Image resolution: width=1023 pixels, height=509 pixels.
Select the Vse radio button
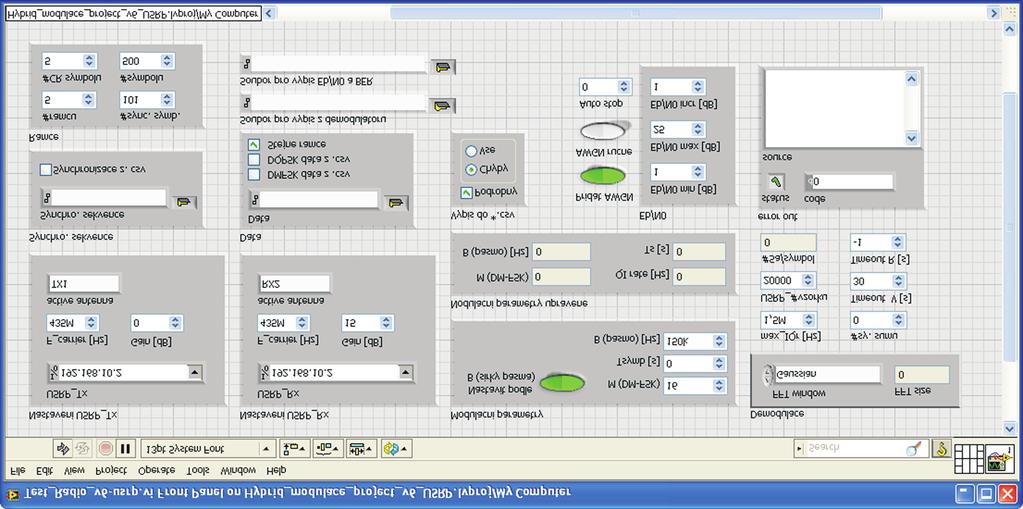pos(471,151)
